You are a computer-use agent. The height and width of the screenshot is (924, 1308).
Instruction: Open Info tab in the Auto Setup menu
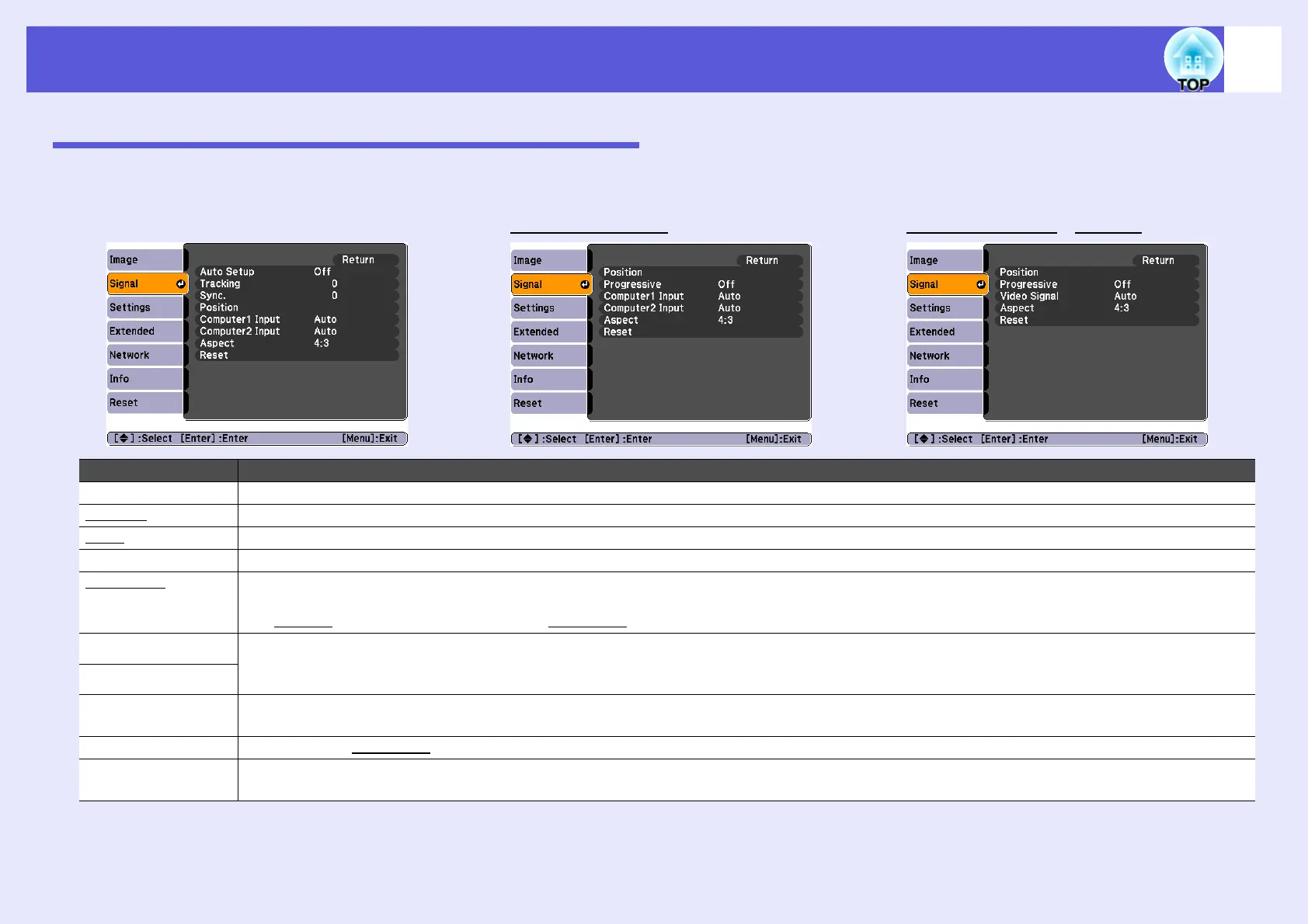145,379
